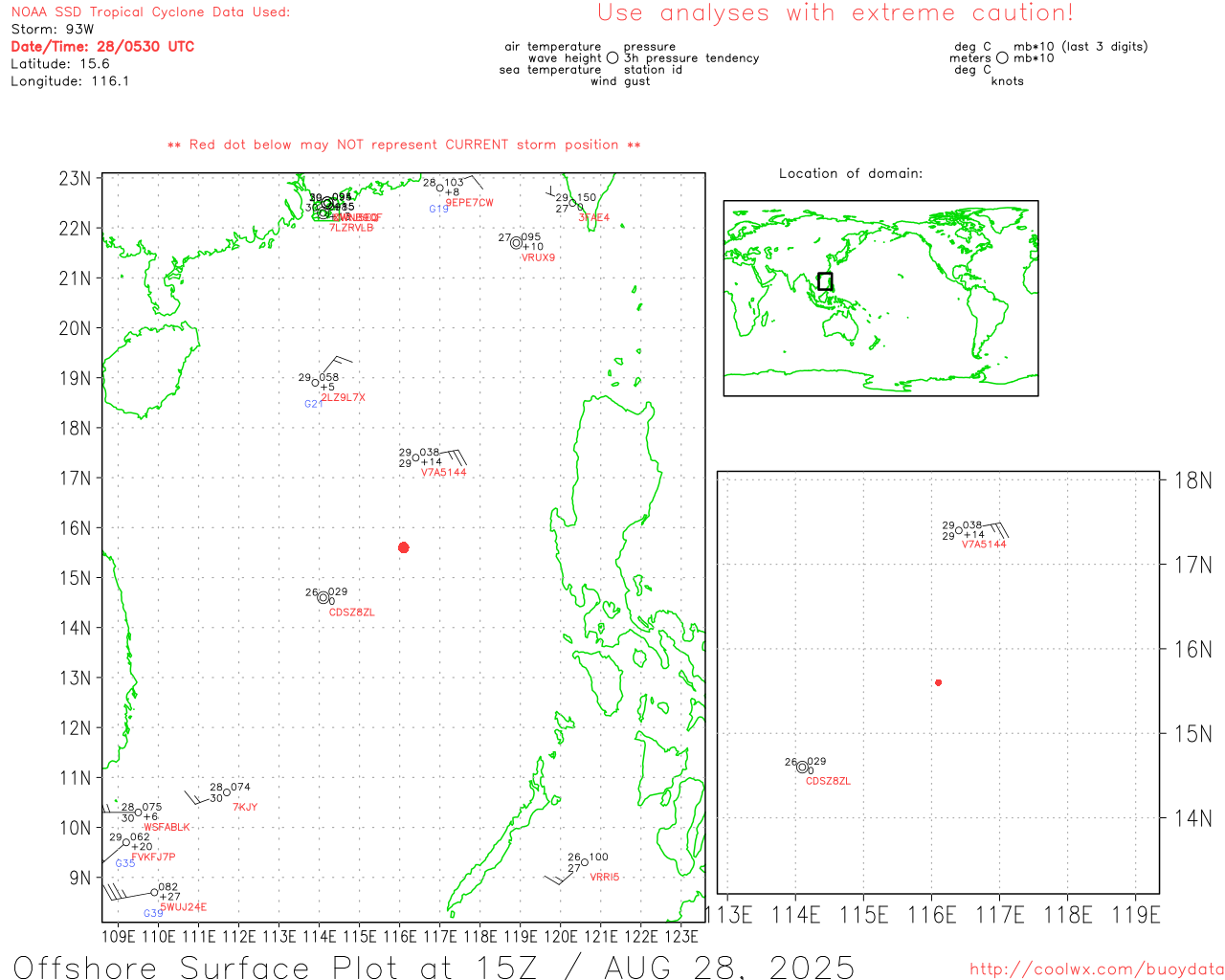Select the 'Date/Time: 28/0530 UTC' line

coord(102,47)
